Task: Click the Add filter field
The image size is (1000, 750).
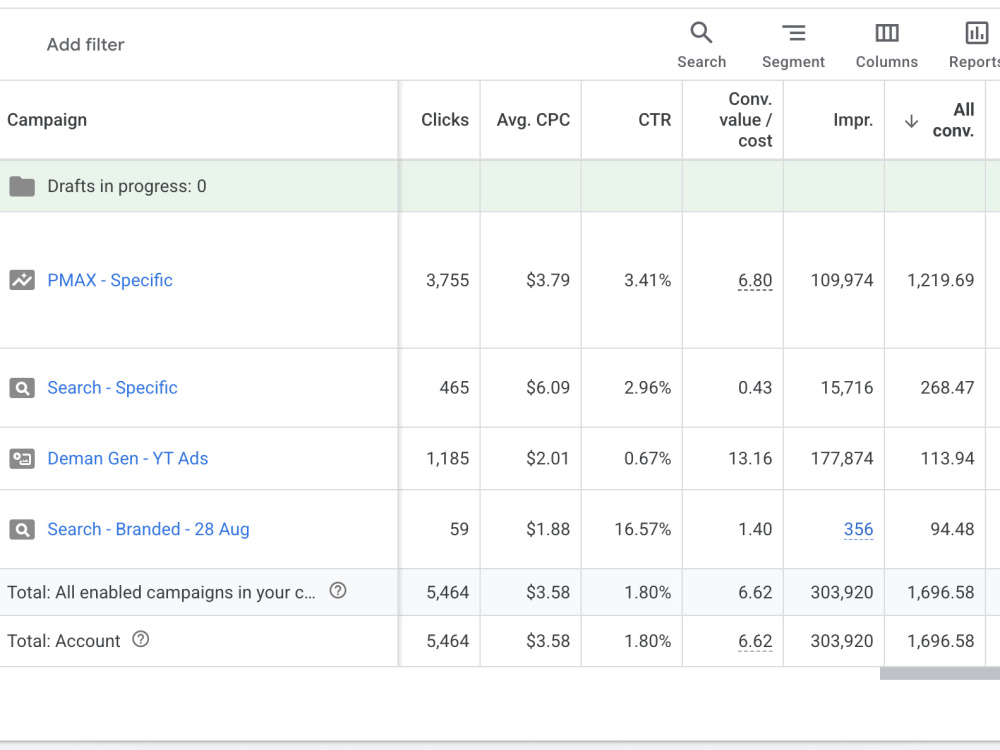Action: point(85,45)
